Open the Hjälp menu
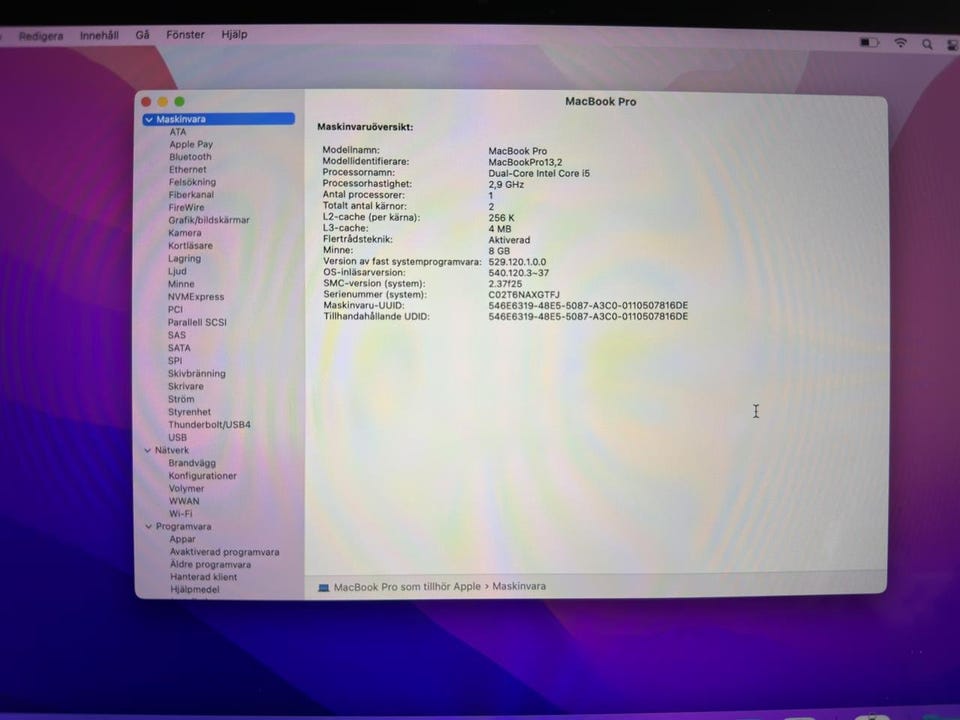960x720 pixels. (x=234, y=35)
